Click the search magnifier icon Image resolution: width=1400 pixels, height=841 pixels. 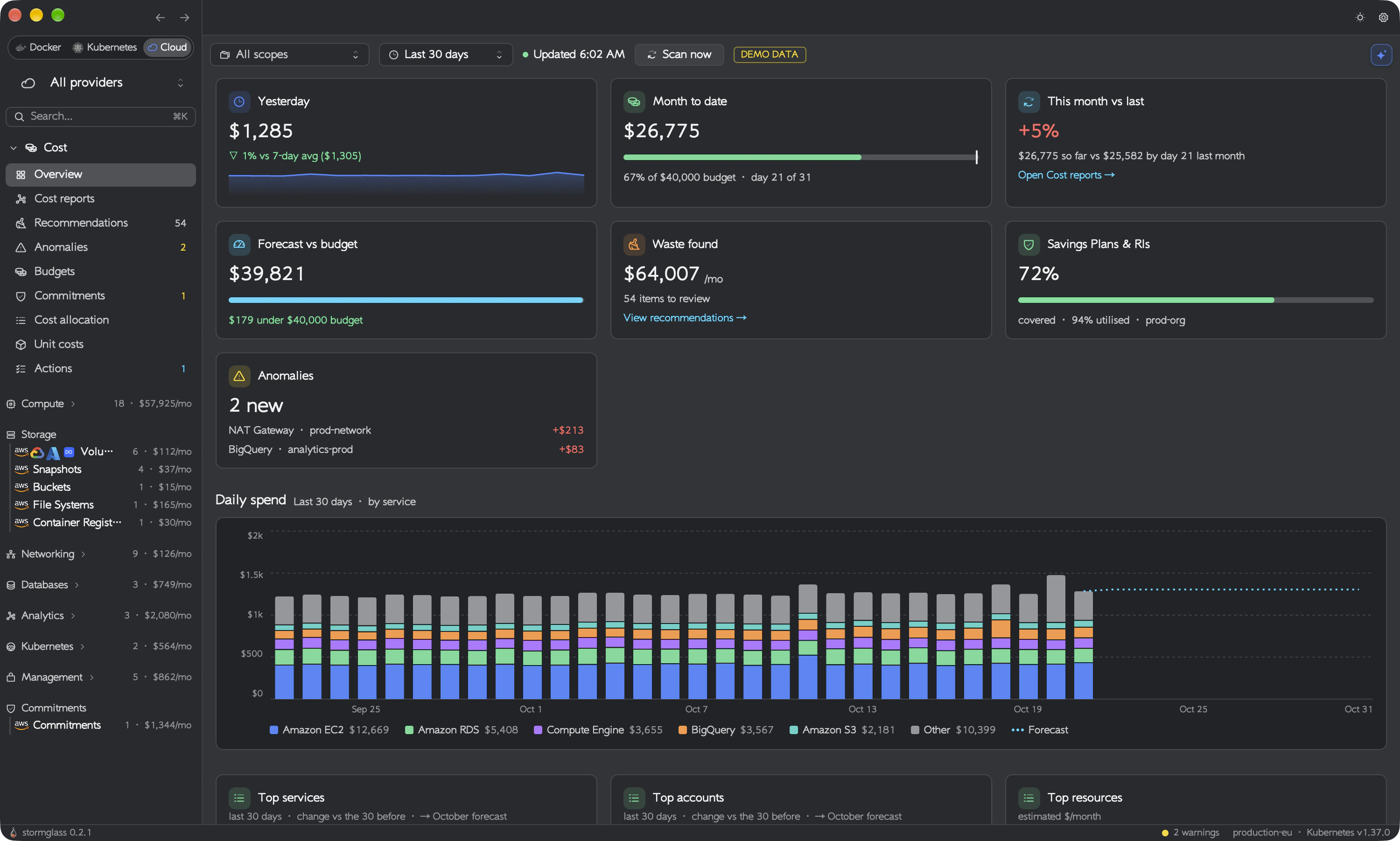(x=19, y=117)
